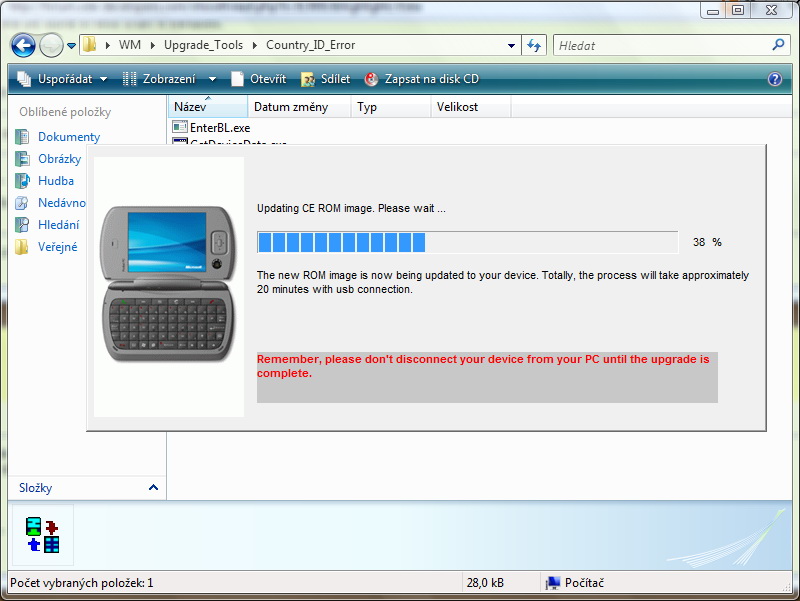Click the Refresh button beside address bar

click(534, 45)
